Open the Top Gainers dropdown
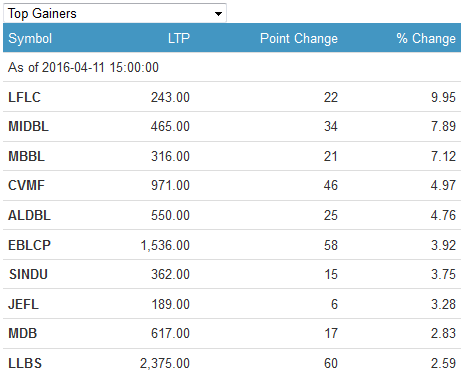Image resolution: width=463 pixels, height=376 pixels. pos(115,13)
